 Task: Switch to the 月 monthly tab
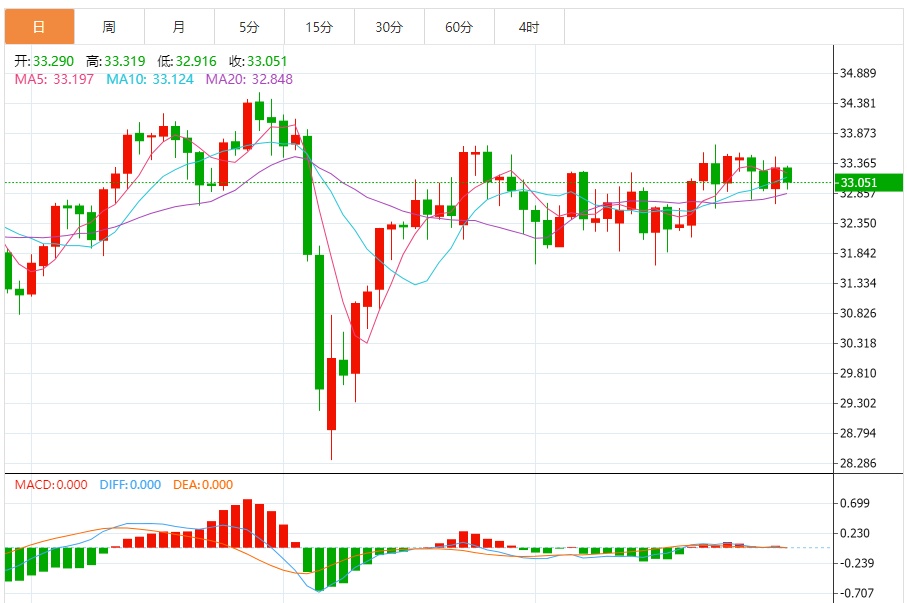click(179, 27)
